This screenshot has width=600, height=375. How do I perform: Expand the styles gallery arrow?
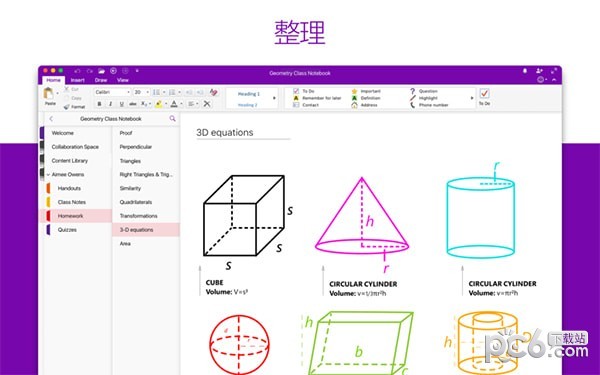pyautogui.click(x=274, y=98)
